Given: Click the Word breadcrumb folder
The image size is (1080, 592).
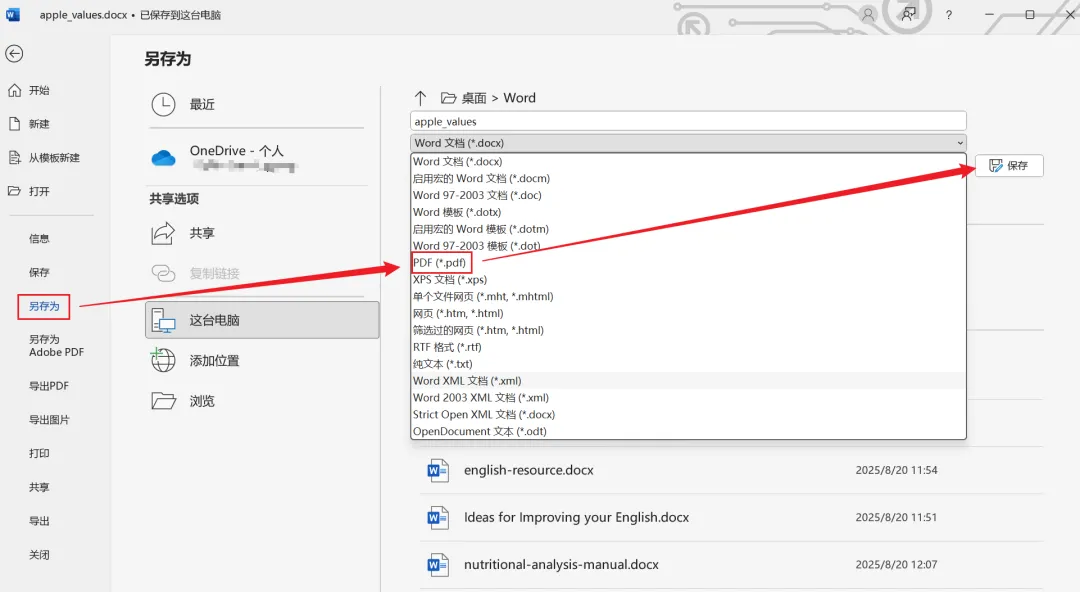Looking at the screenshot, I should (x=519, y=98).
